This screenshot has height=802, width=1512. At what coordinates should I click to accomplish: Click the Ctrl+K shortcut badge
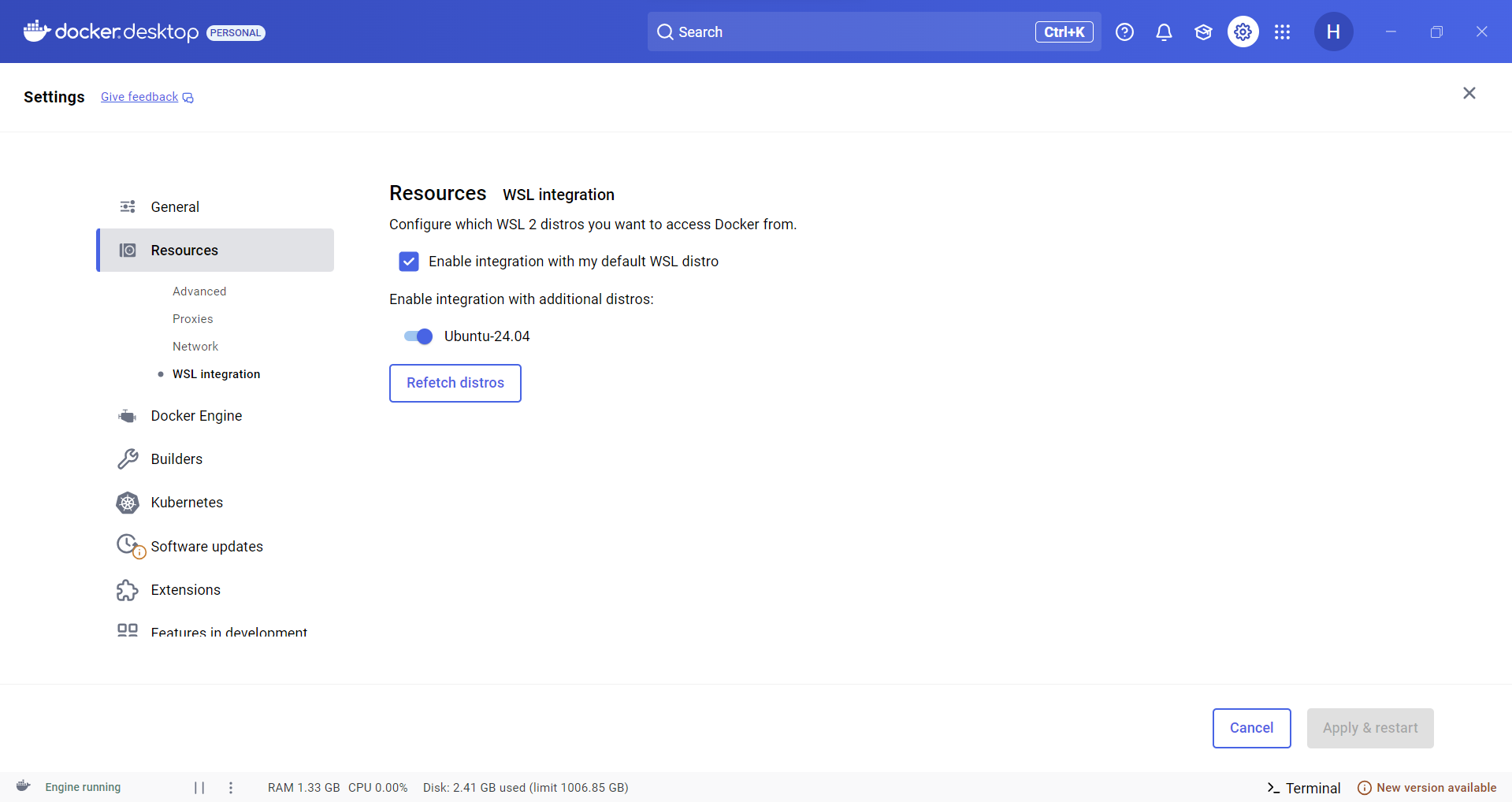pyautogui.click(x=1064, y=32)
